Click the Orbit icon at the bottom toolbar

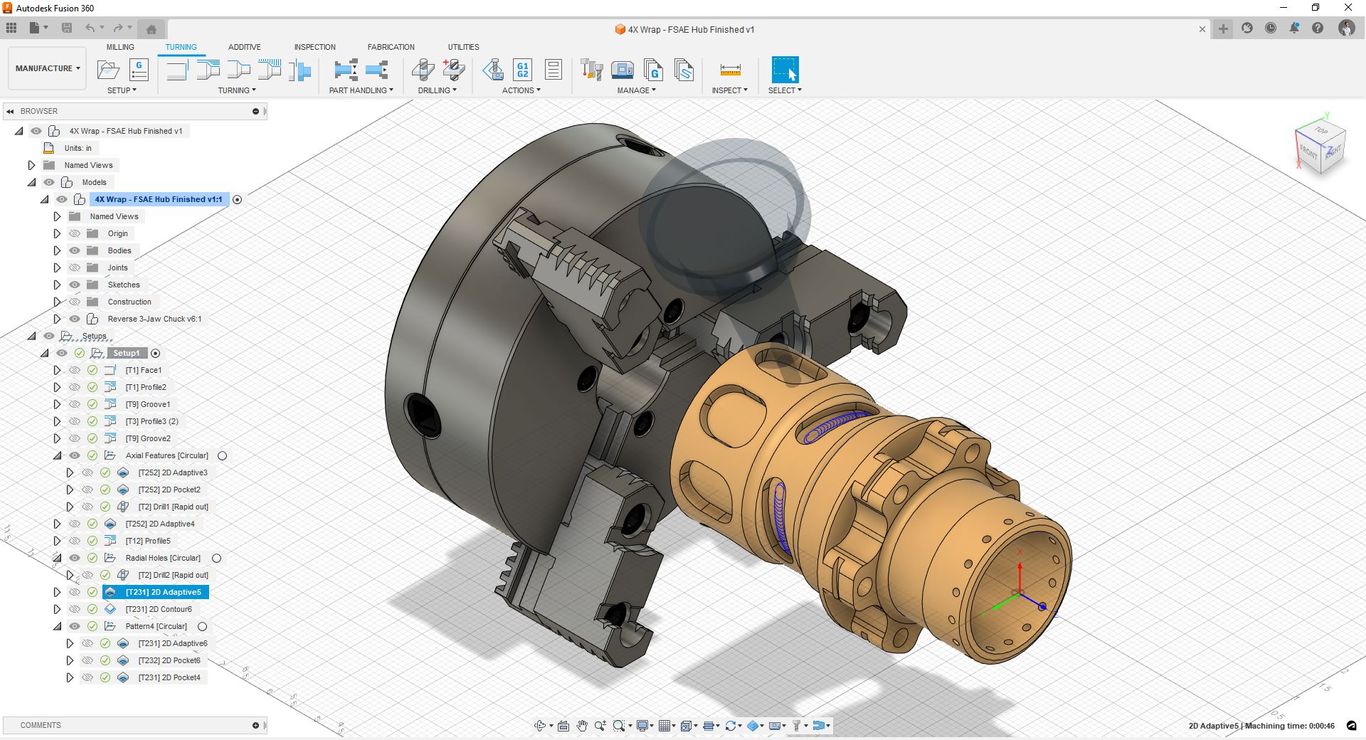click(x=541, y=725)
